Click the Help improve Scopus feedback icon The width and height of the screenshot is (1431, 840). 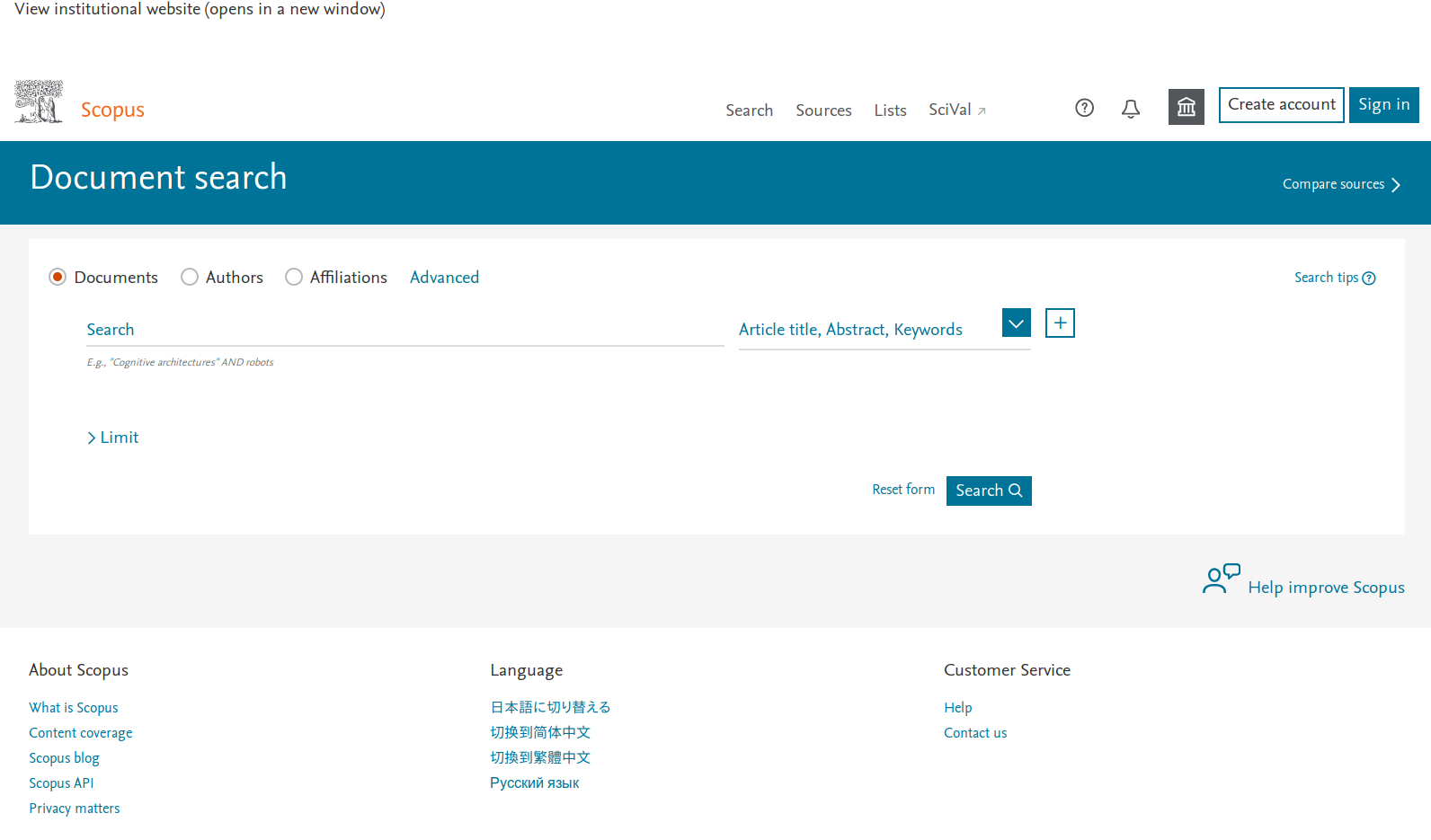pyautogui.click(x=1221, y=579)
